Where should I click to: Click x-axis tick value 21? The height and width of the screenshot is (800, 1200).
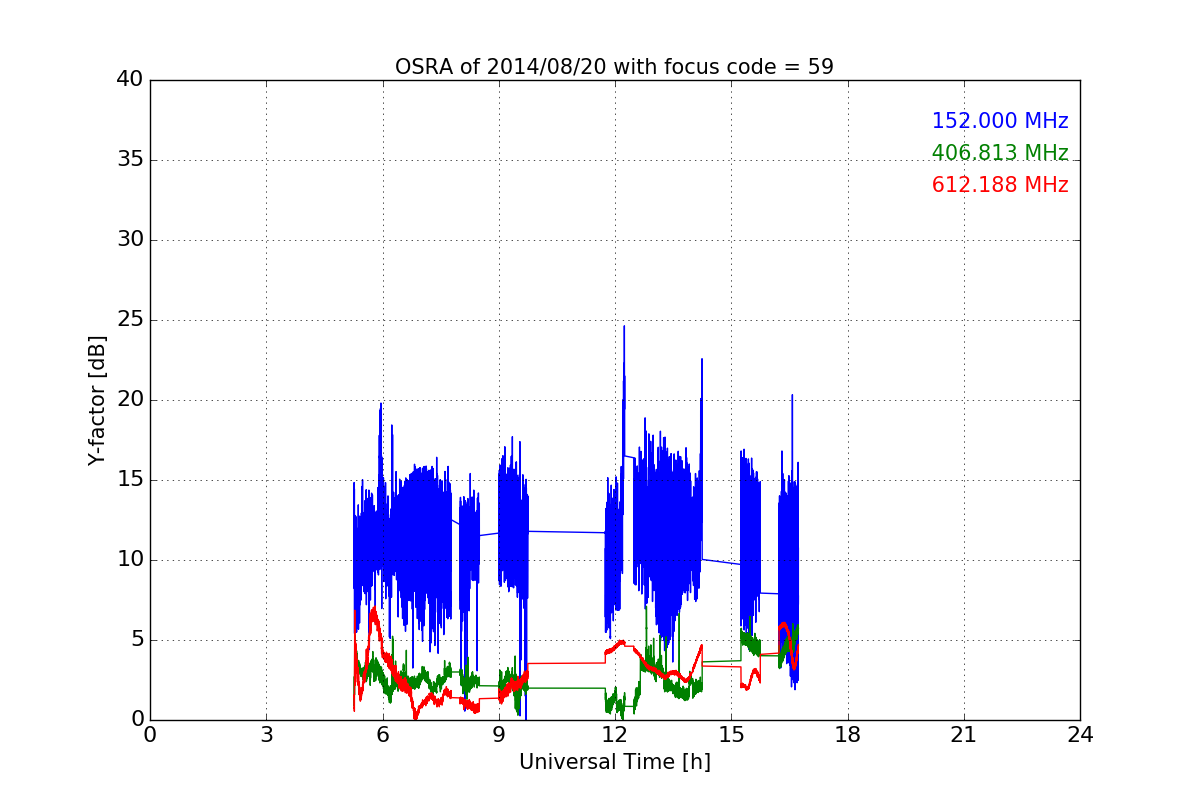(x=964, y=735)
